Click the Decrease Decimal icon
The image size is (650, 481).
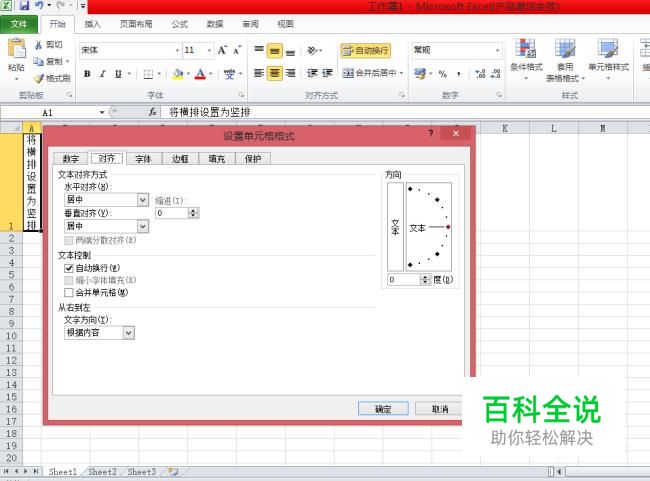(495, 74)
